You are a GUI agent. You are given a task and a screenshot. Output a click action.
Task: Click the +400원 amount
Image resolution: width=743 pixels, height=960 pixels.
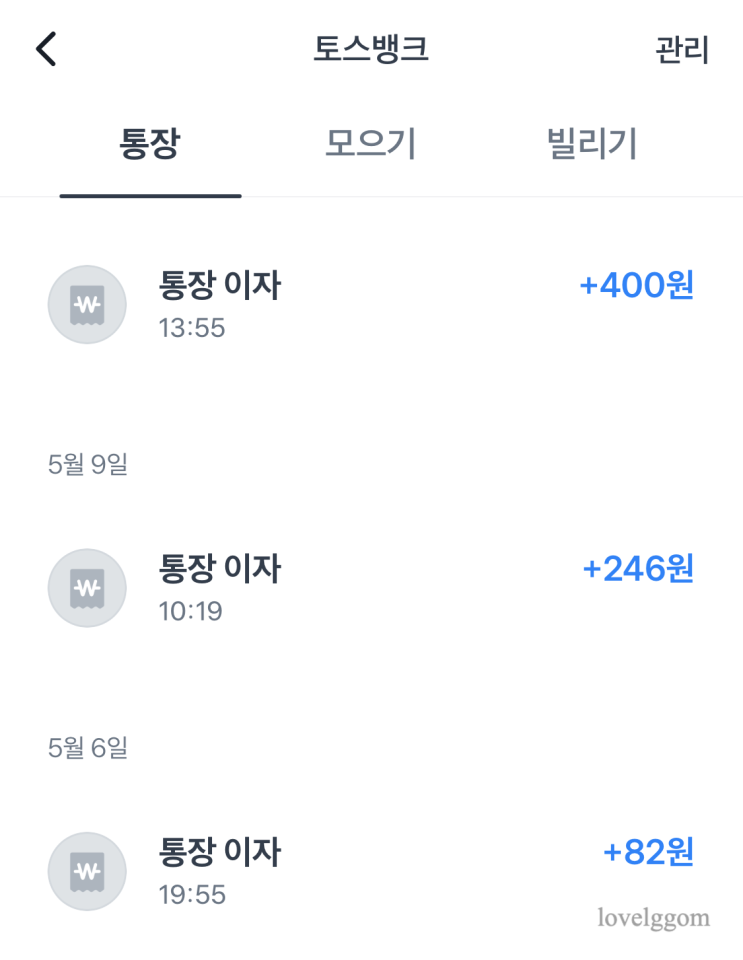point(636,286)
